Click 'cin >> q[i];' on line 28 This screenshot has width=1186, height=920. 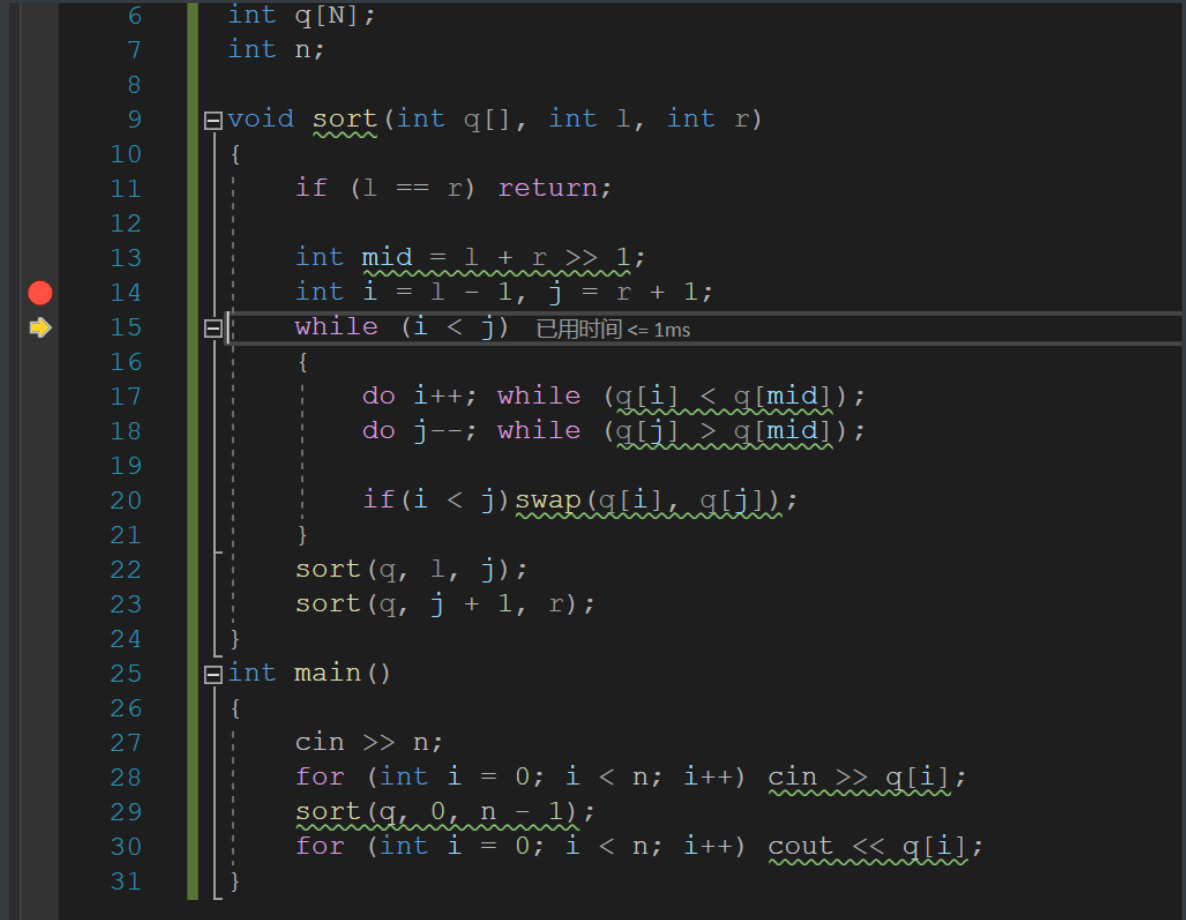pyautogui.click(x=868, y=777)
